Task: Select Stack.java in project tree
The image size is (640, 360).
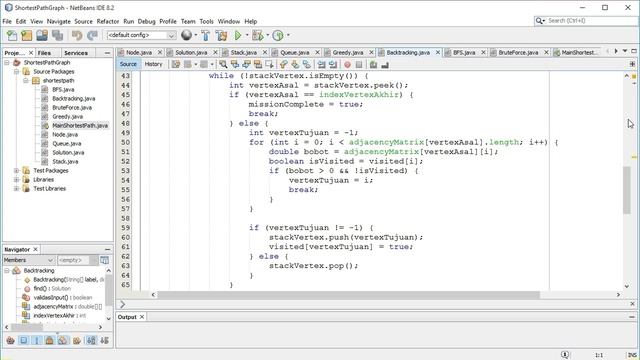Action: pos(65,162)
